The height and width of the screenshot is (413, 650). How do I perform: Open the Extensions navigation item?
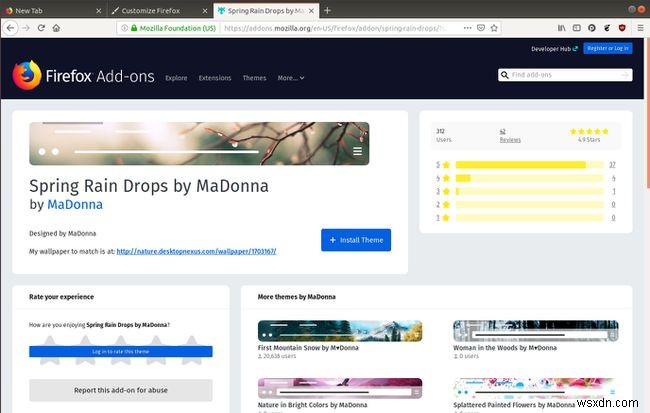click(x=215, y=78)
